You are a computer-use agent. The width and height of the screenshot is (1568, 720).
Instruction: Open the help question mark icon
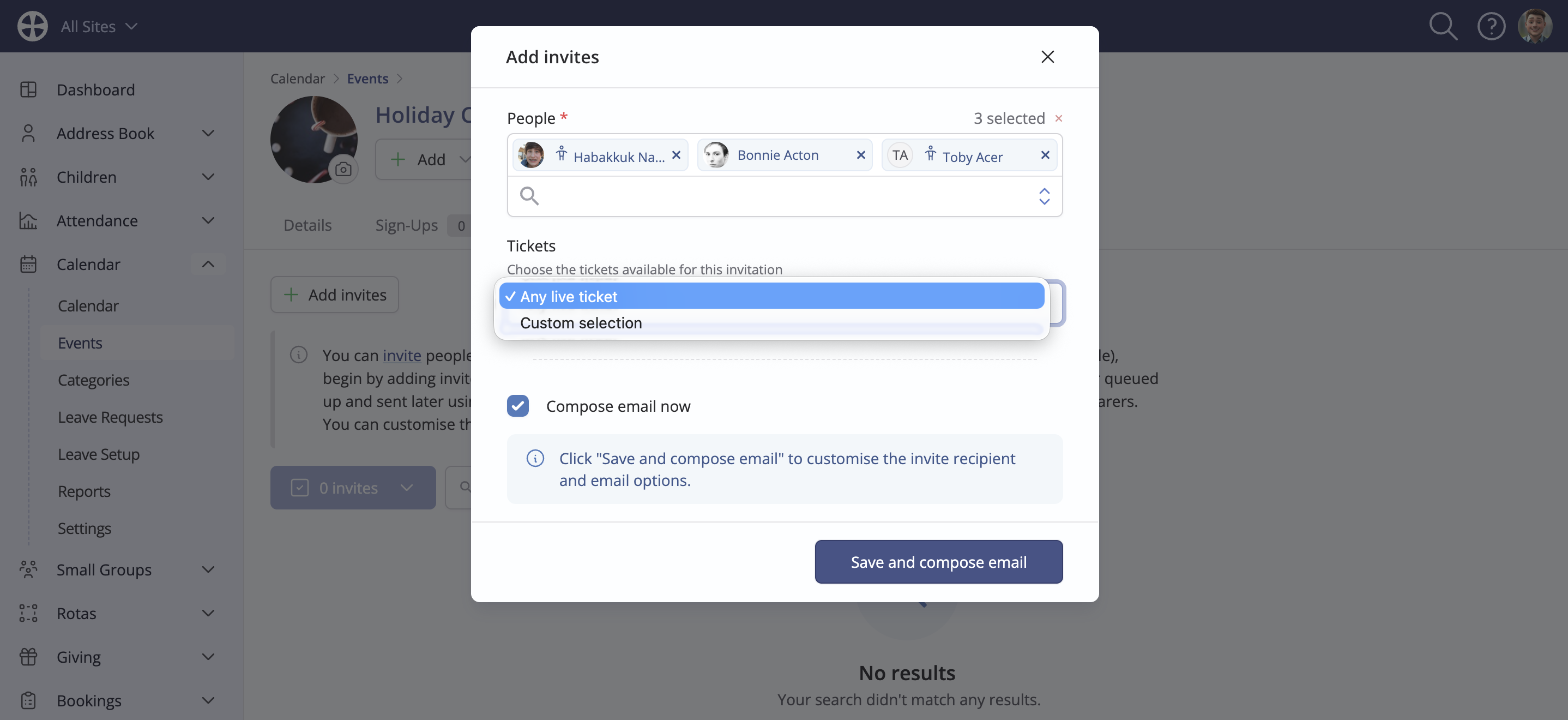[1491, 26]
